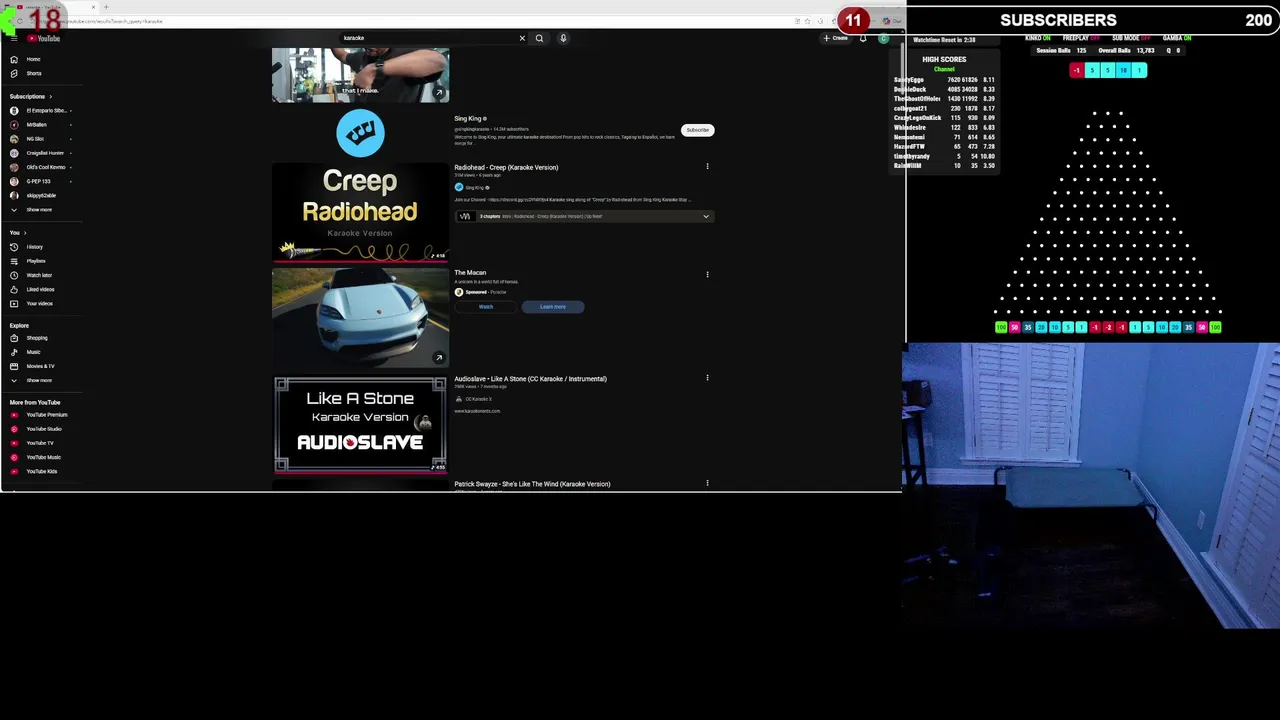
Task: Open more options for Radiohead Creep video
Action: pyautogui.click(x=707, y=167)
